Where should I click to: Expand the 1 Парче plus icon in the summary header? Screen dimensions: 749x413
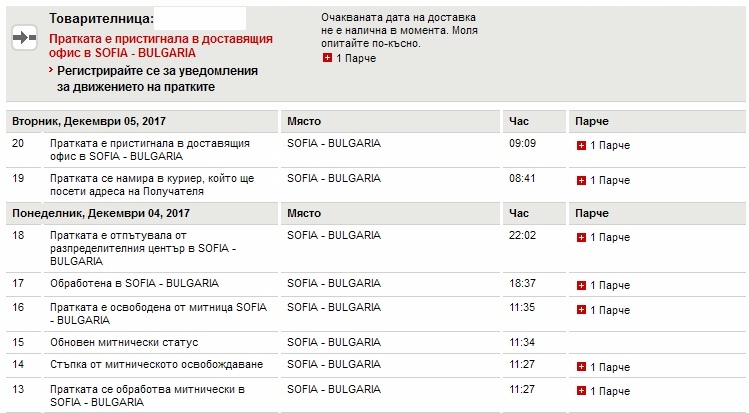pos(327,58)
